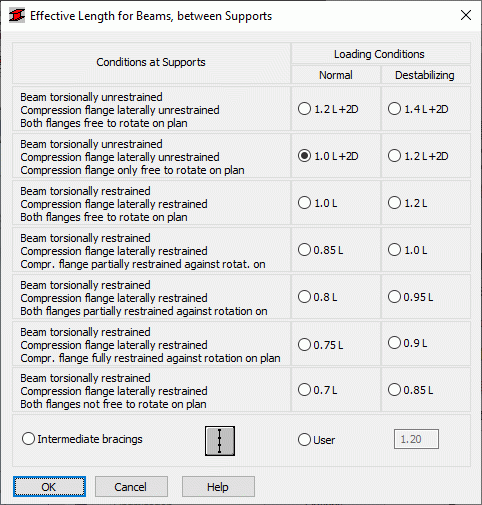The width and height of the screenshot is (482, 505).
Task: Pick the 0.95 L Destabilizing option
Action: coord(411,297)
